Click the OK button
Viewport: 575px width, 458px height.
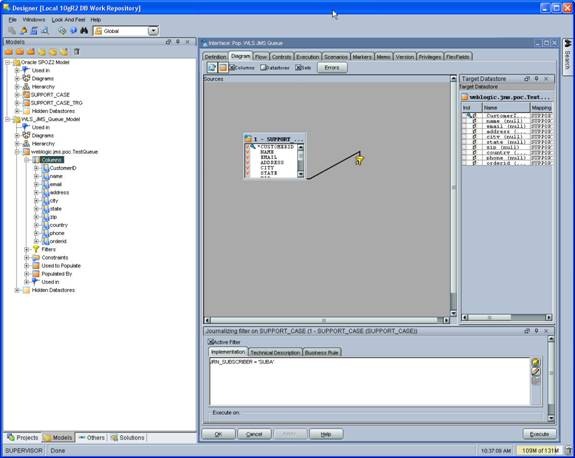pyautogui.click(x=218, y=434)
